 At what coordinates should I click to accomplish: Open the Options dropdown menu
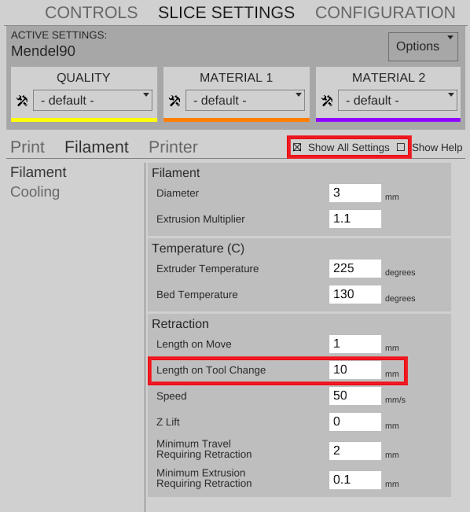coord(423,46)
